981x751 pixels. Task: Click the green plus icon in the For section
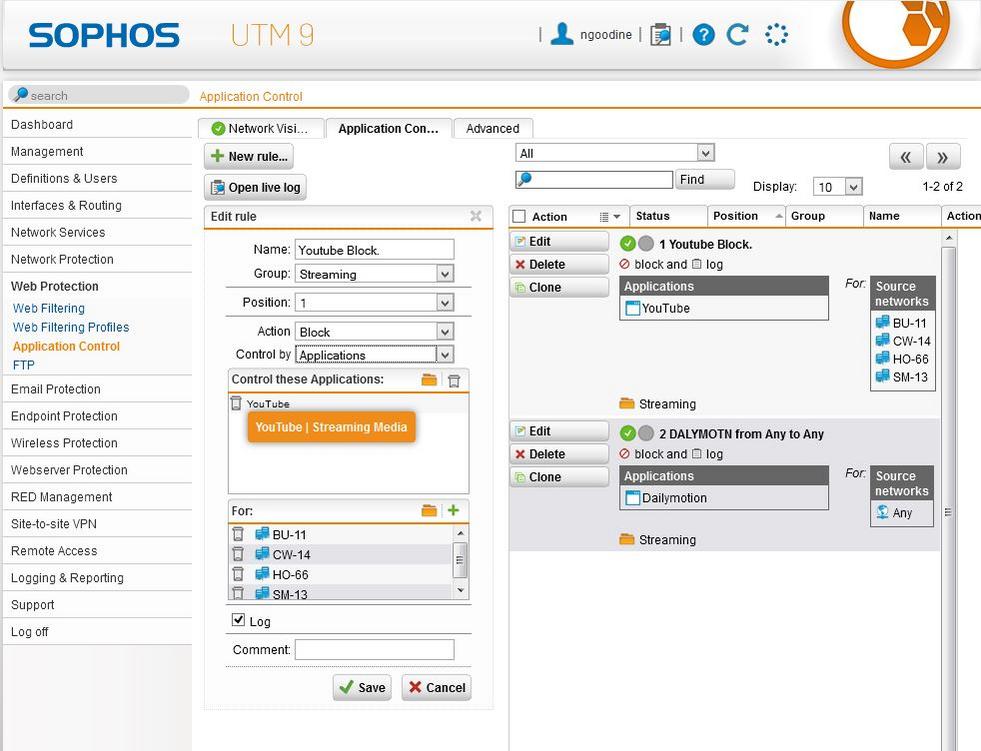click(x=454, y=510)
